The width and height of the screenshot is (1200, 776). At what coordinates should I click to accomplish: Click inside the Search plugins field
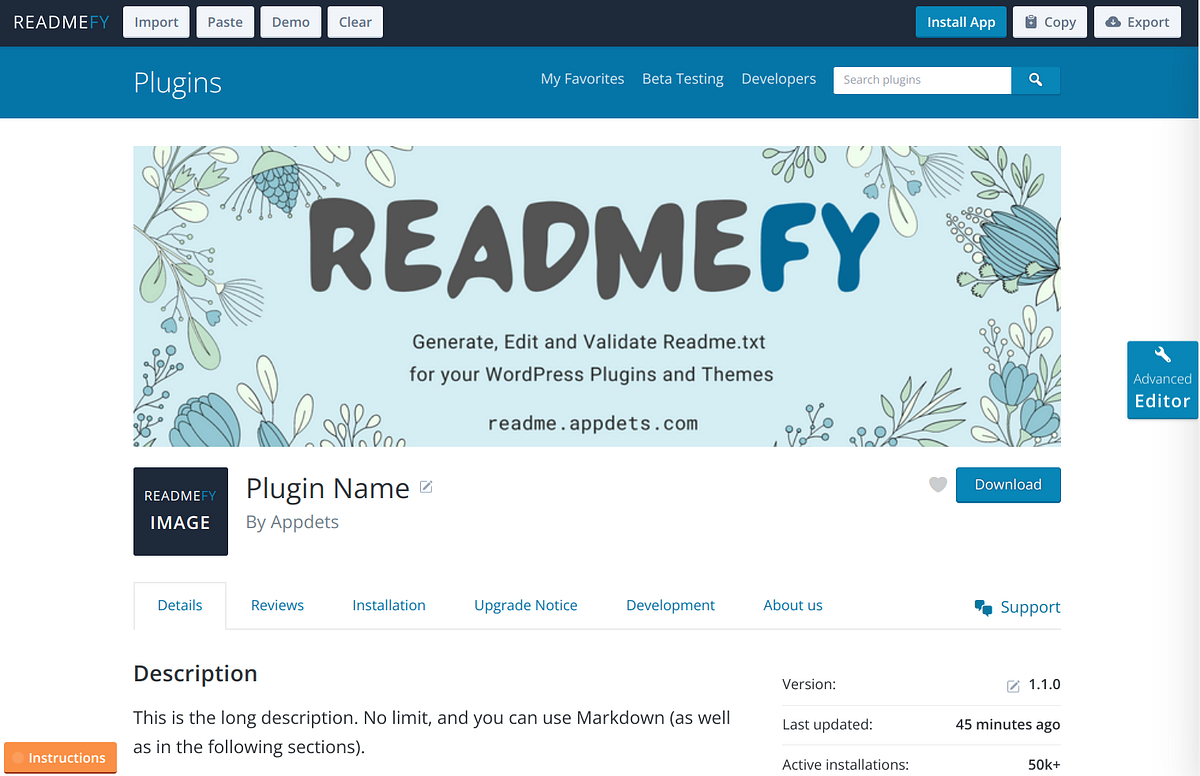click(920, 80)
